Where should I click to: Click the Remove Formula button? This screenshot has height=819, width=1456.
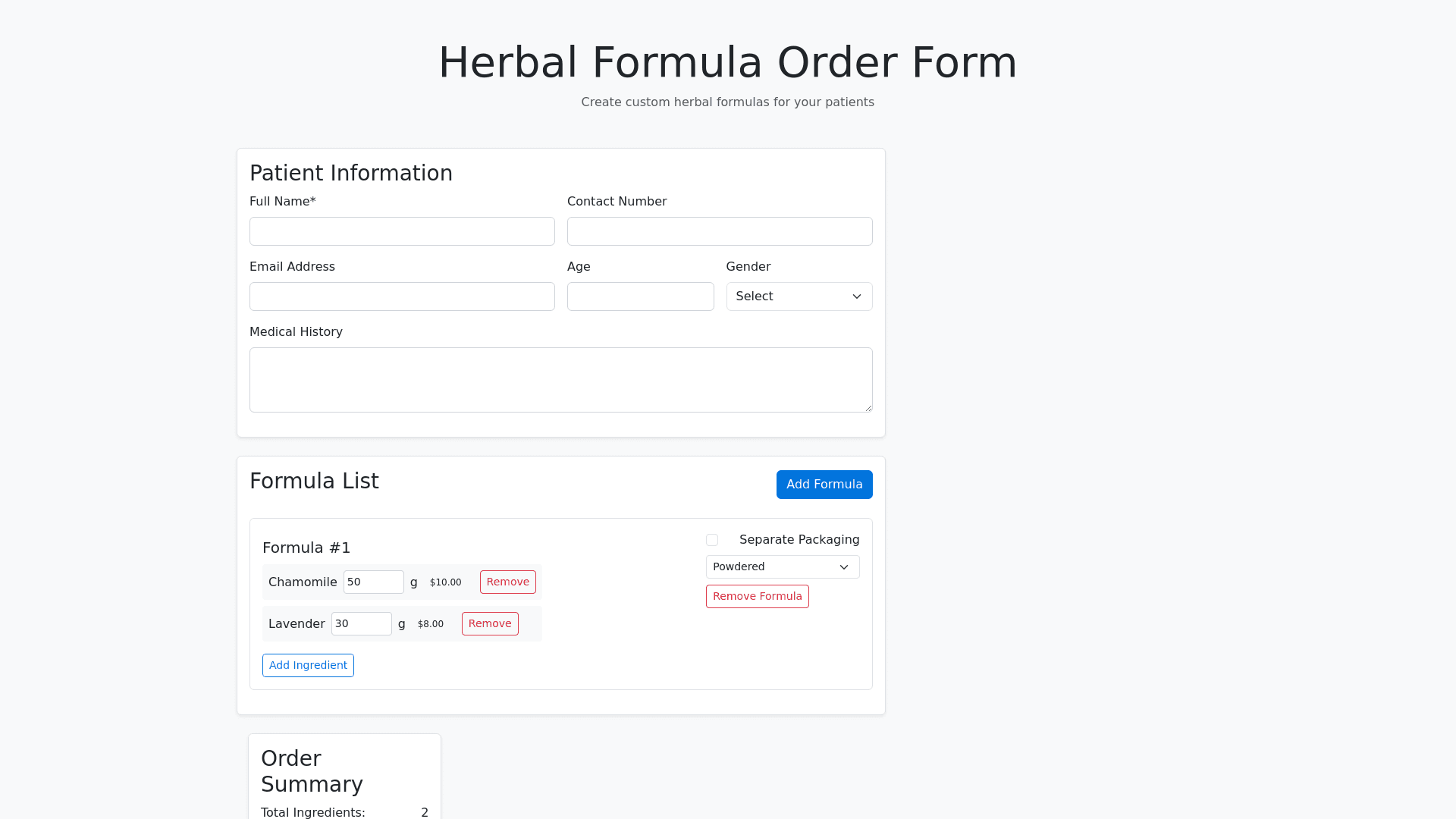point(757,596)
